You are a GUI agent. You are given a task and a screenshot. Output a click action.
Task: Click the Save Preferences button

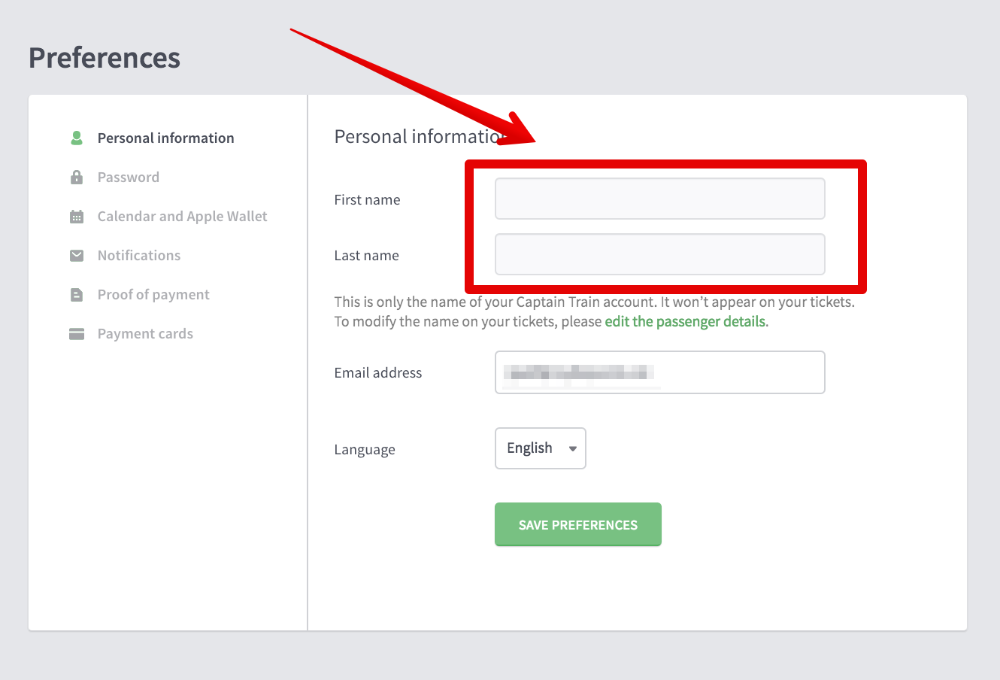pyautogui.click(x=578, y=524)
